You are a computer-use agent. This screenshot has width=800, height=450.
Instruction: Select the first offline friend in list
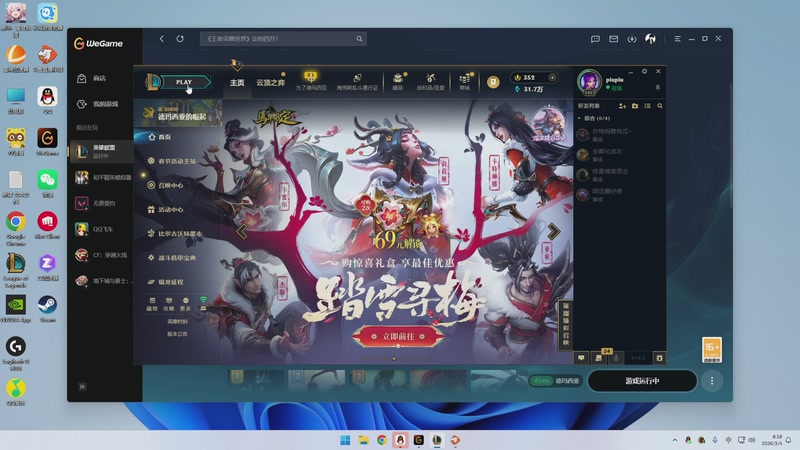pos(620,135)
